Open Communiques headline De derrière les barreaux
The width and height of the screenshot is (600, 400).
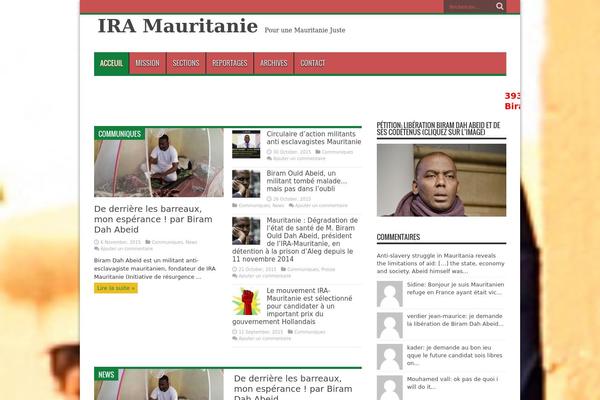[153, 219]
